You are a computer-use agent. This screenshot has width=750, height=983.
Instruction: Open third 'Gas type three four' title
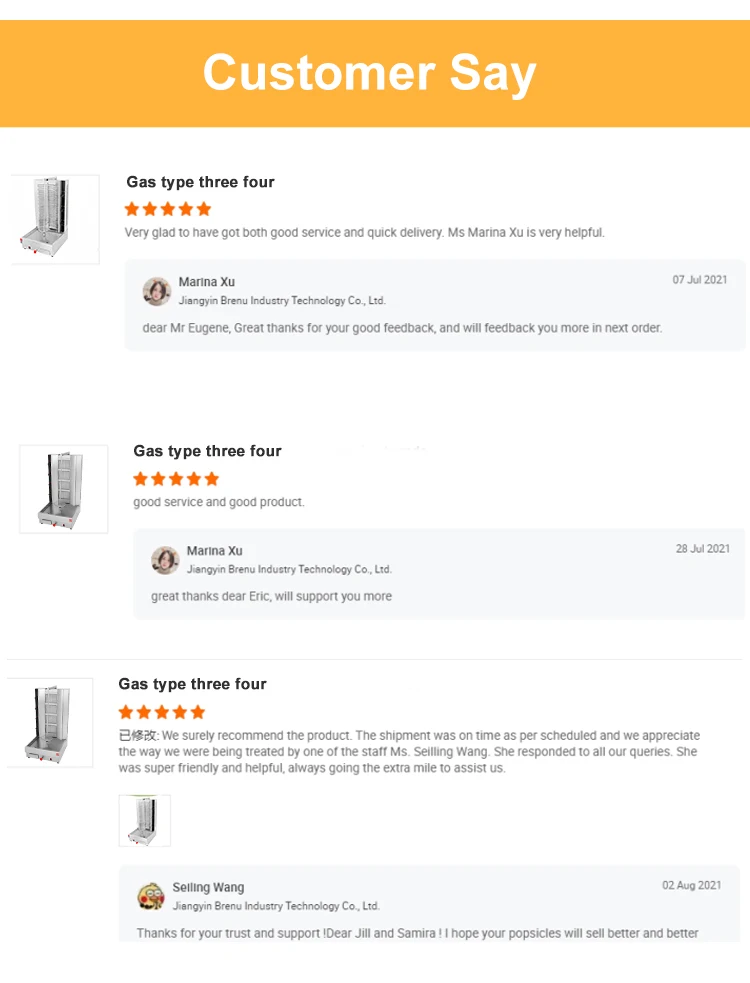(x=193, y=684)
